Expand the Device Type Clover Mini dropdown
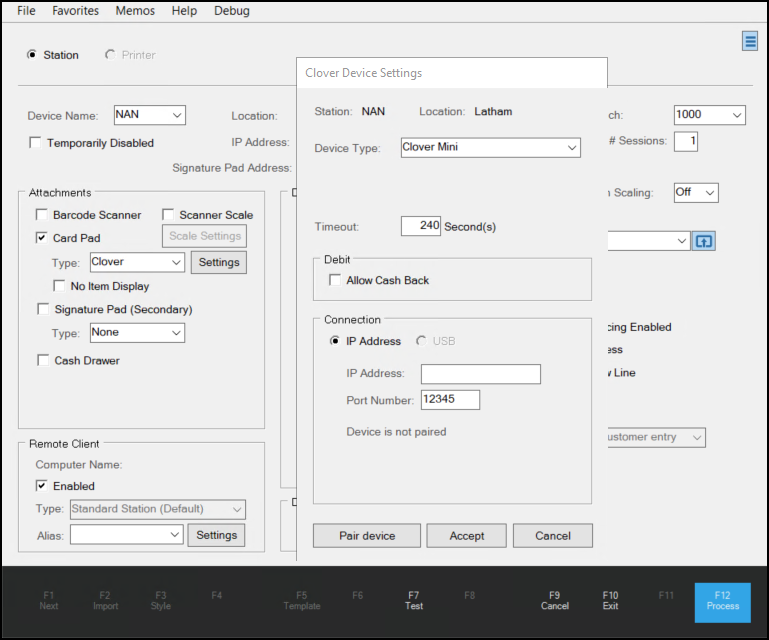Viewport: 769px width, 640px height. pyautogui.click(x=490, y=148)
